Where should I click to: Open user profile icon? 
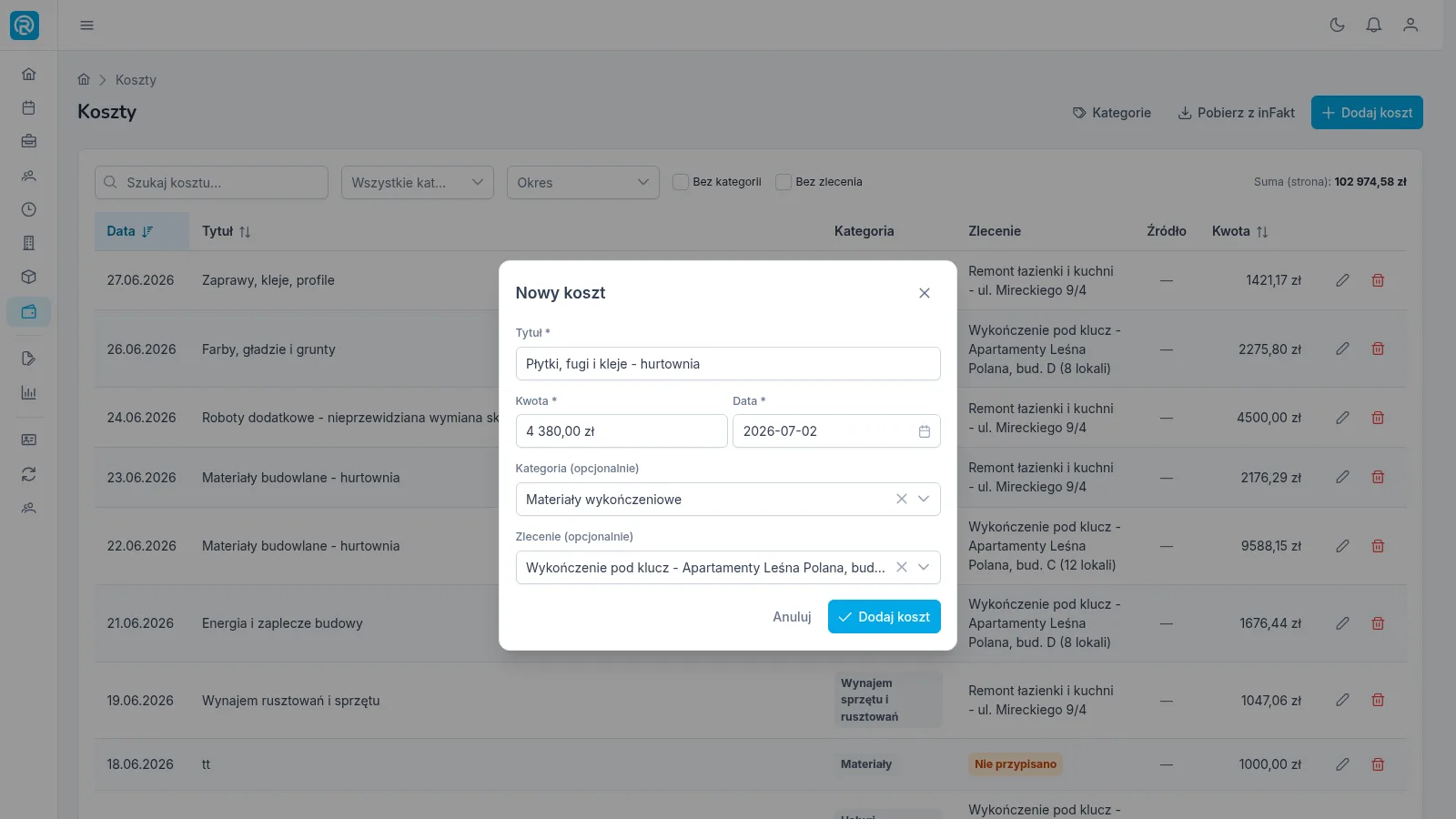(x=1410, y=25)
